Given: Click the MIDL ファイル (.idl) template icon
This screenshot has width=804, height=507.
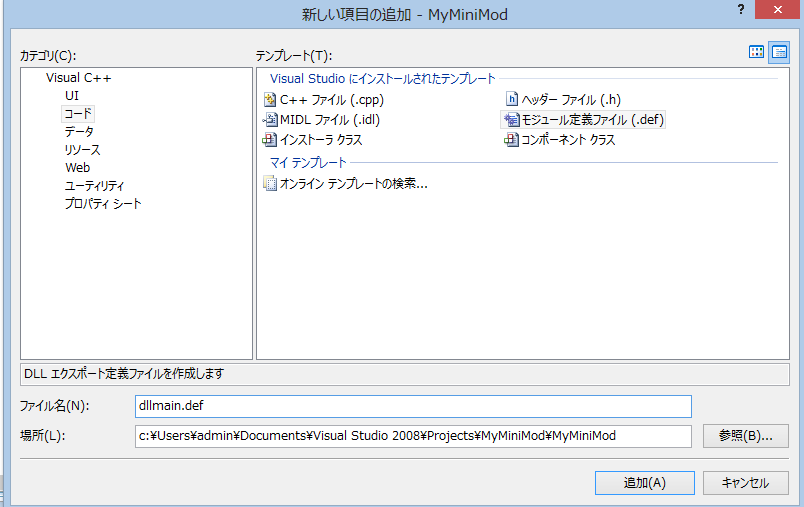Looking at the screenshot, I should coord(269,120).
